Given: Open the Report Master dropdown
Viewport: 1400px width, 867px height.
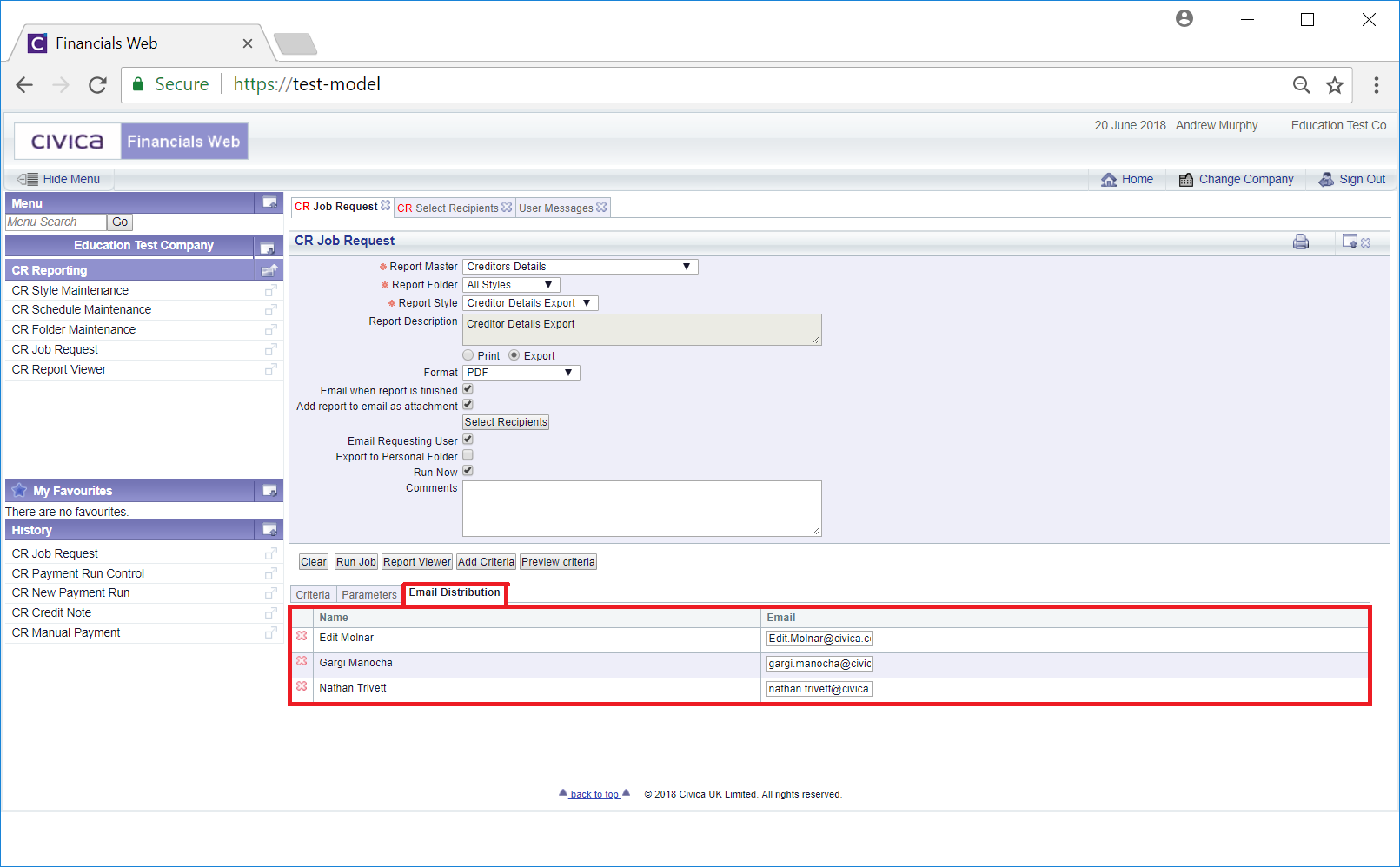Looking at the screenshot, I should (x=581, y=267).
